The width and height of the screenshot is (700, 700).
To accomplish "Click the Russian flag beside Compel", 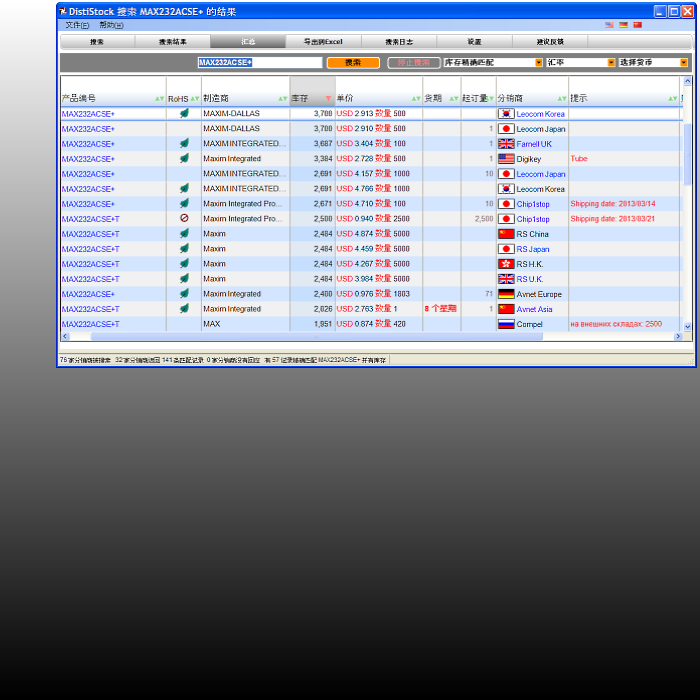I will coord(506,324).
